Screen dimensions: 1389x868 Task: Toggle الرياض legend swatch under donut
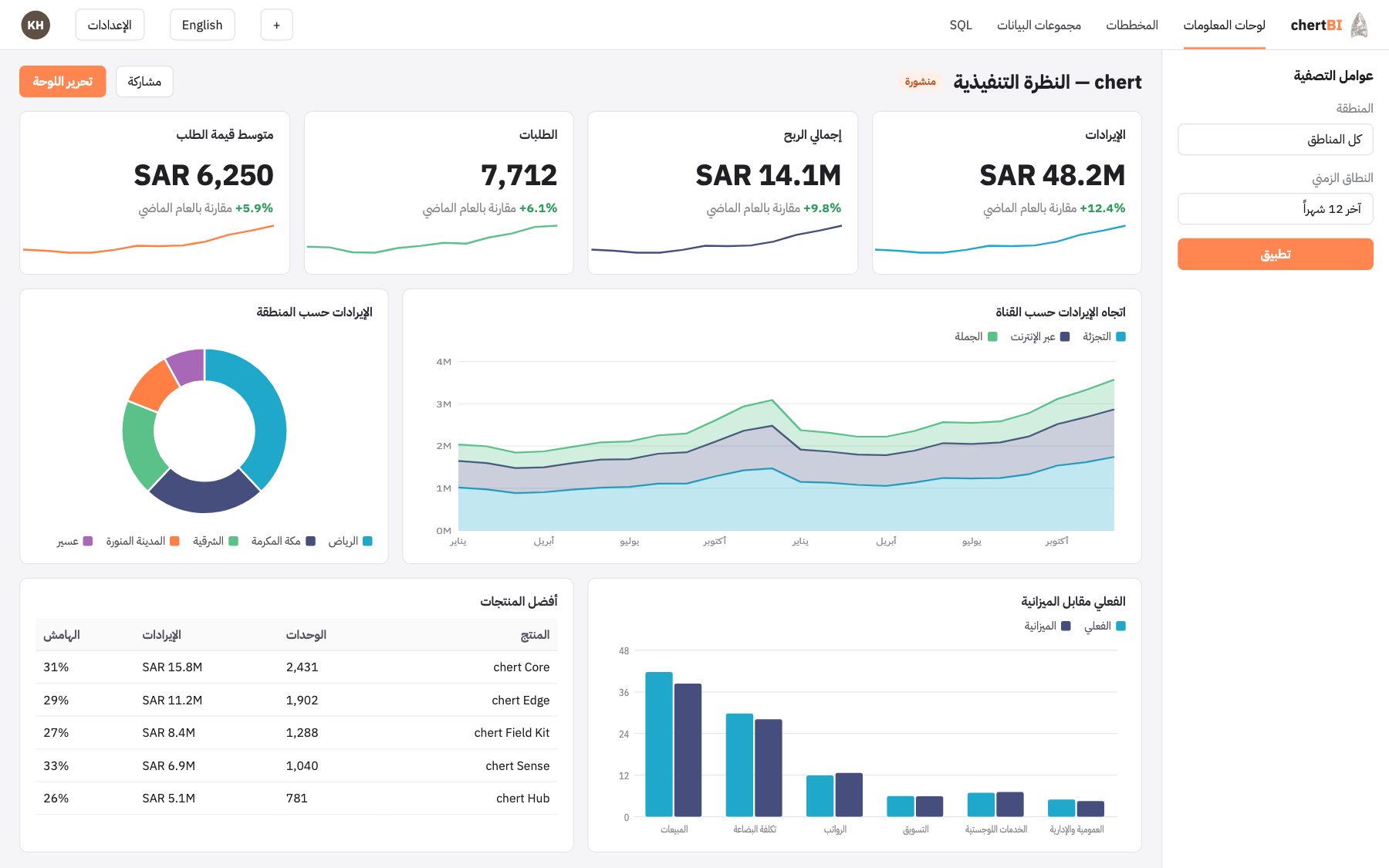[x=368, y=542]
